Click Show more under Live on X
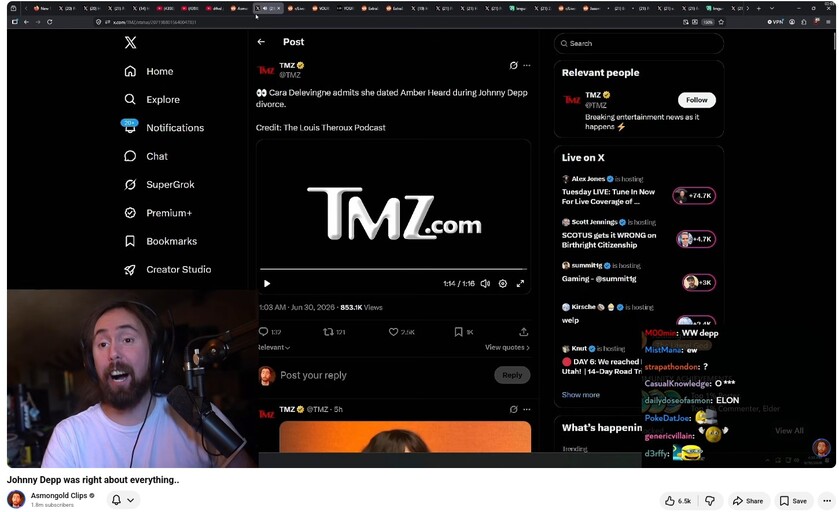 (x=581, y=395)
